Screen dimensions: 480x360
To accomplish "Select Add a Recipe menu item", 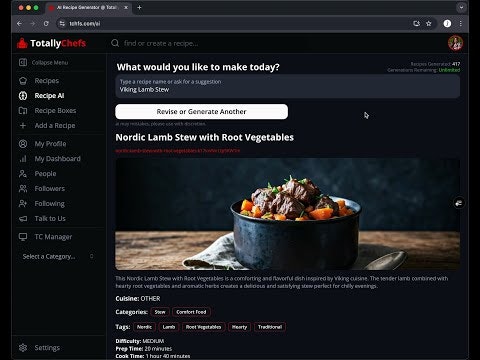I will click(55, 126).
